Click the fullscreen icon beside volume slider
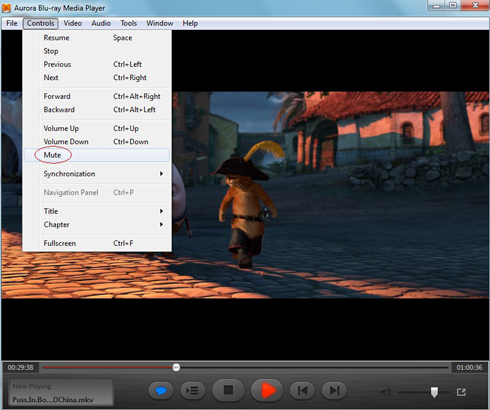Screen dimensions: 490x410 click(x=461, y=392)
